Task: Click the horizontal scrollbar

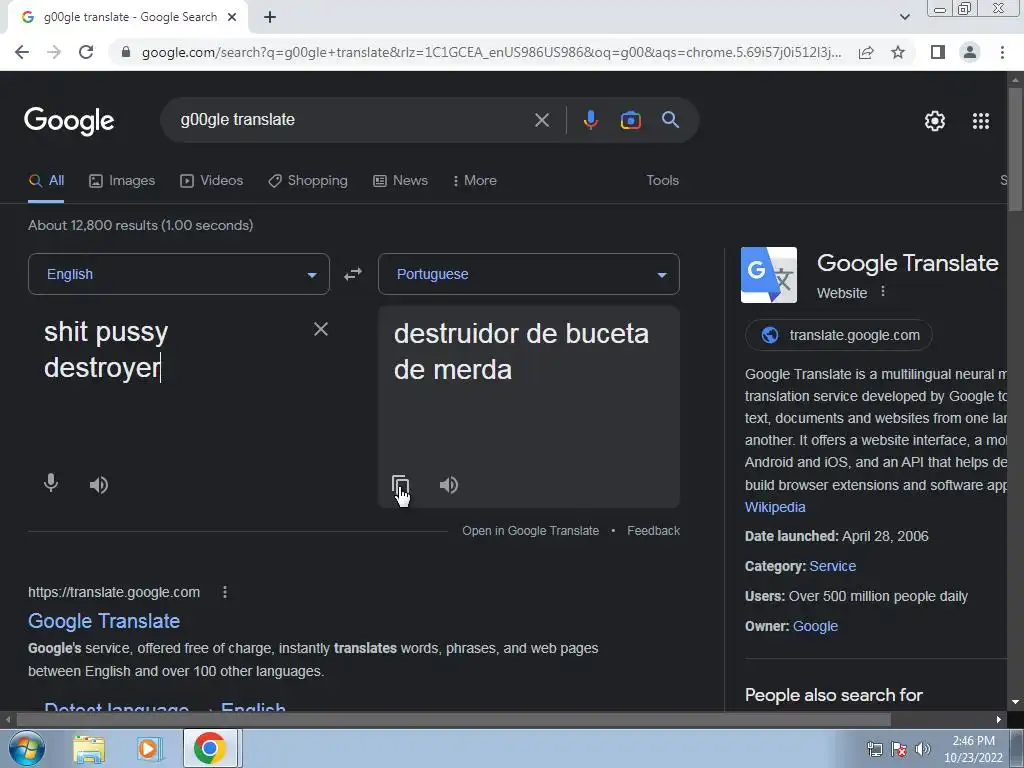Action: (453, 719)
